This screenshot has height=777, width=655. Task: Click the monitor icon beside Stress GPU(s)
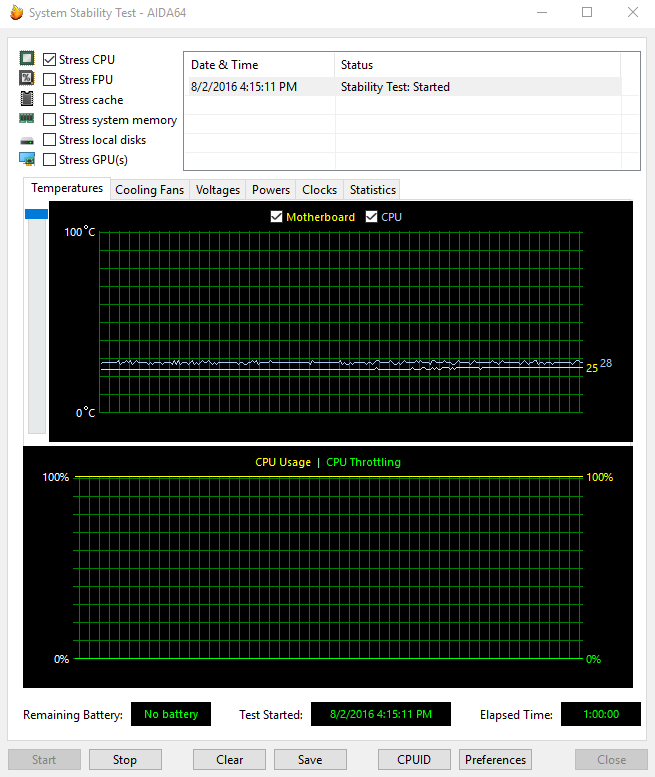point(27,159)
